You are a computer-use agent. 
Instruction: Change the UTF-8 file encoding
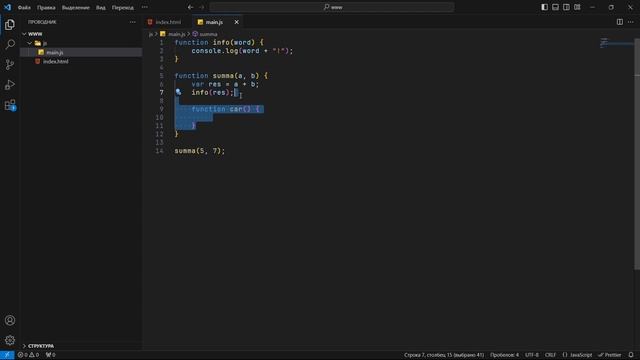pos(531,355)
